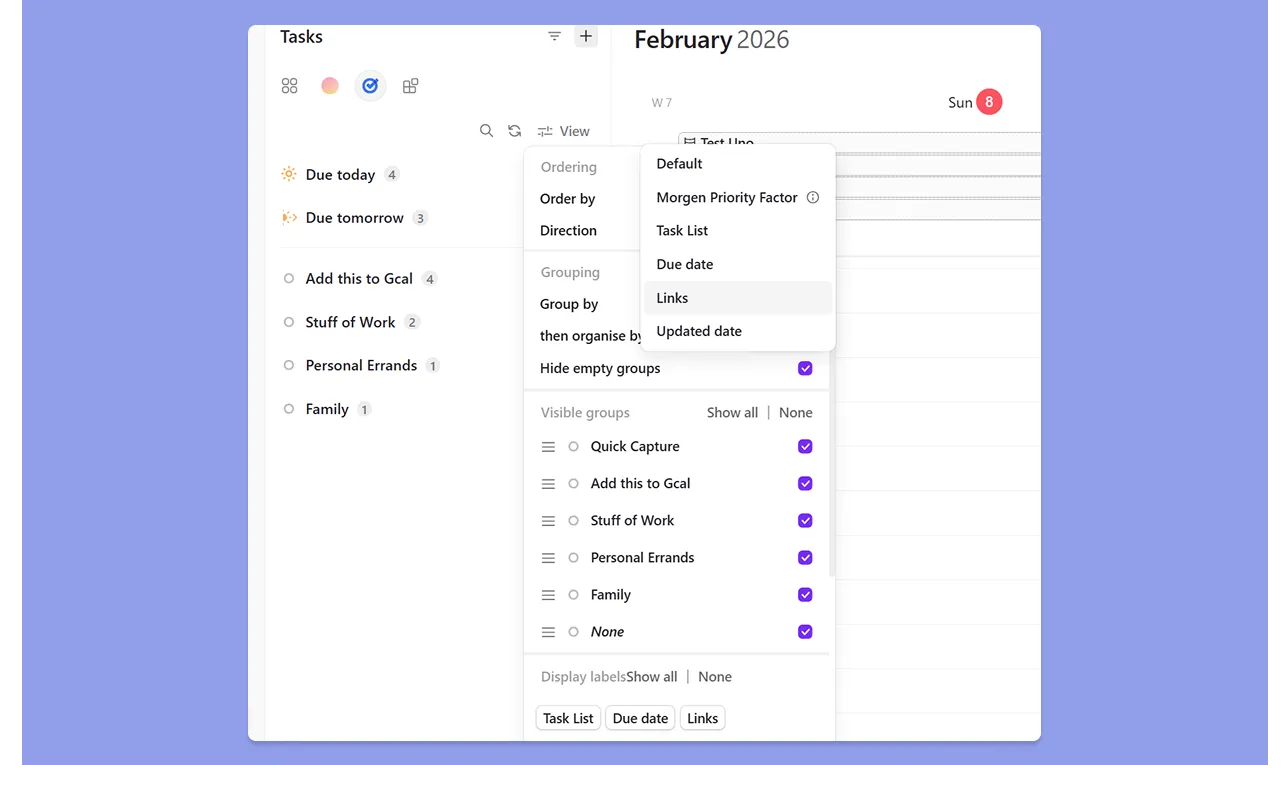Uncheck the Quick Capture visible group
The width and height of the screenshot is (1288, 788).
805,446
